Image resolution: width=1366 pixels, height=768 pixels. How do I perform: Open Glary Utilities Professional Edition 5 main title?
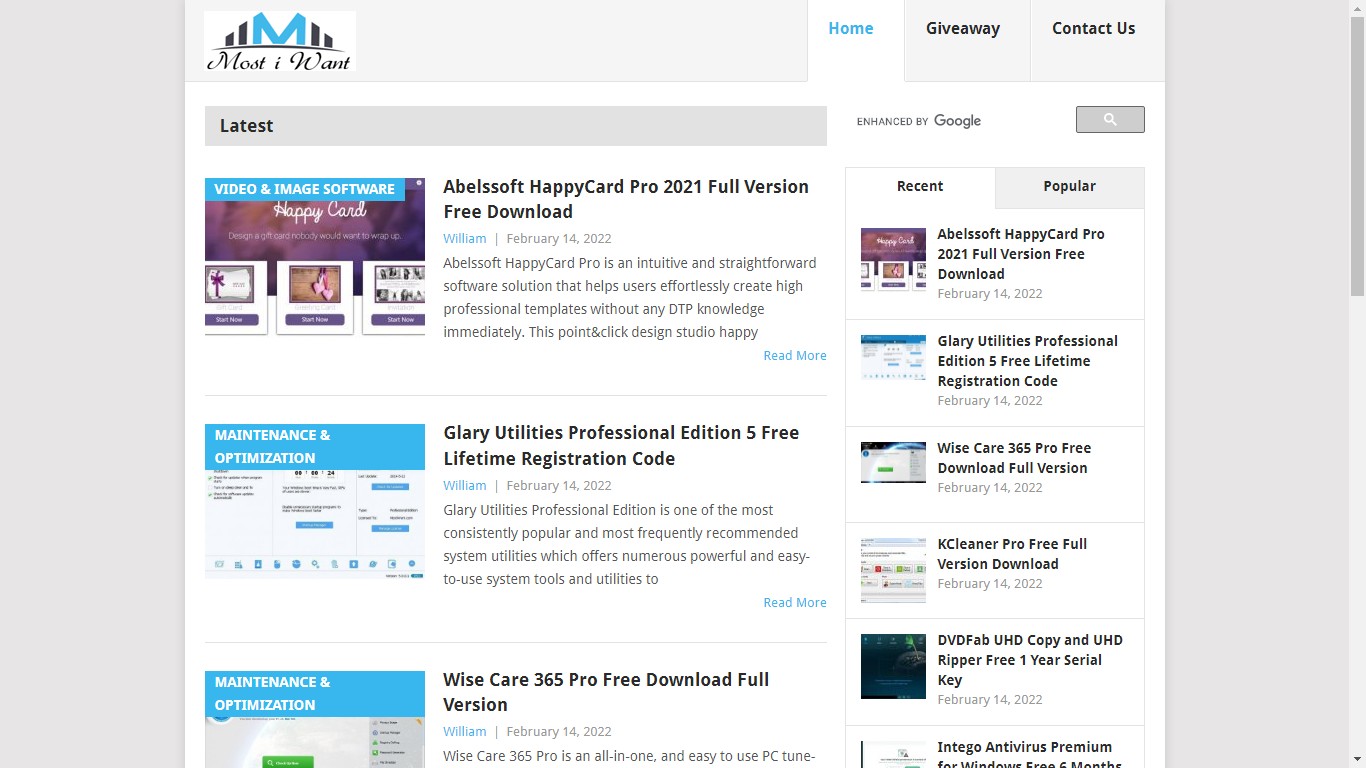[x=621, y=446]
